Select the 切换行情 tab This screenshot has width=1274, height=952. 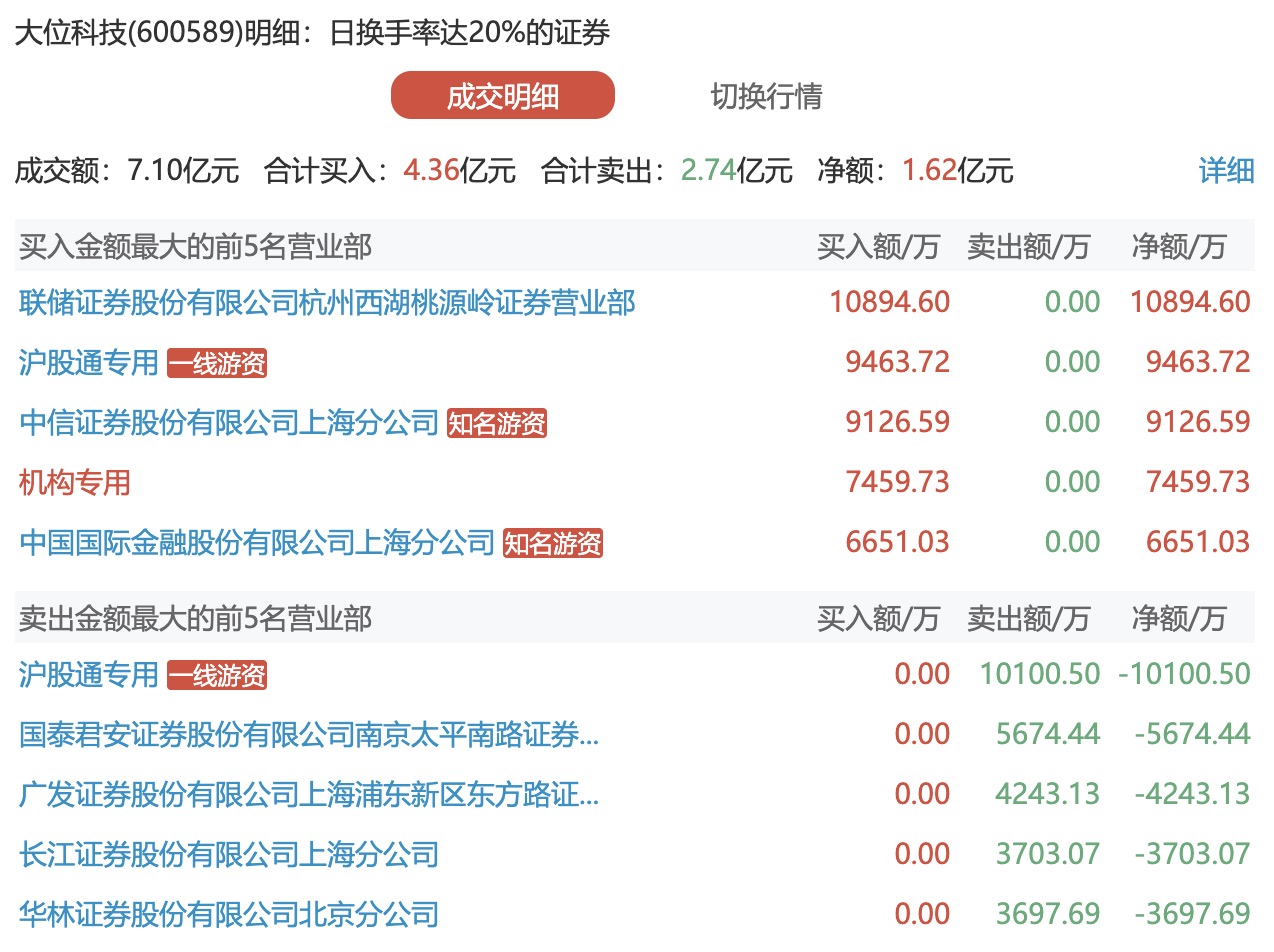coord(766,96)
